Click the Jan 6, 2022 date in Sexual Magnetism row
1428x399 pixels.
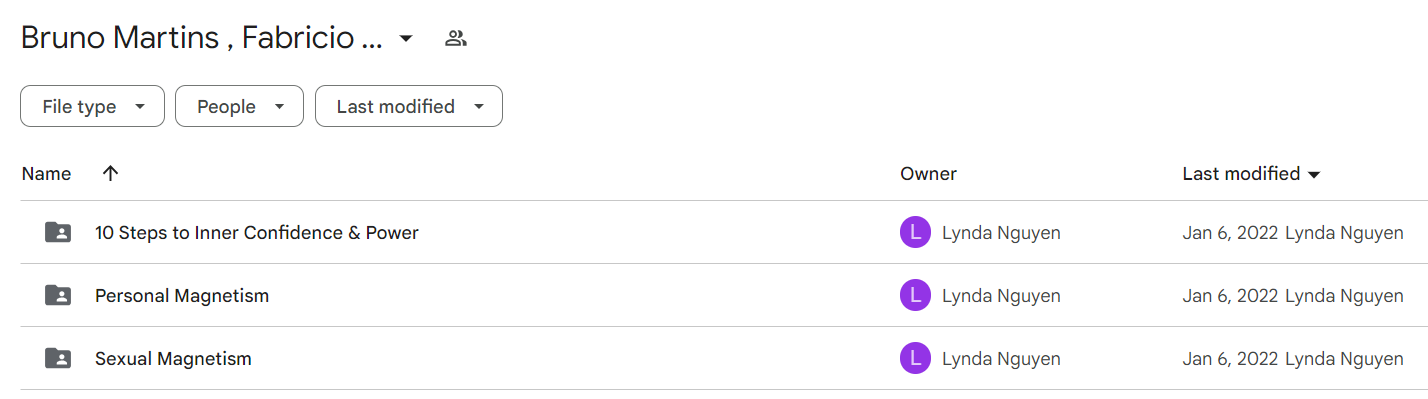1230,358
